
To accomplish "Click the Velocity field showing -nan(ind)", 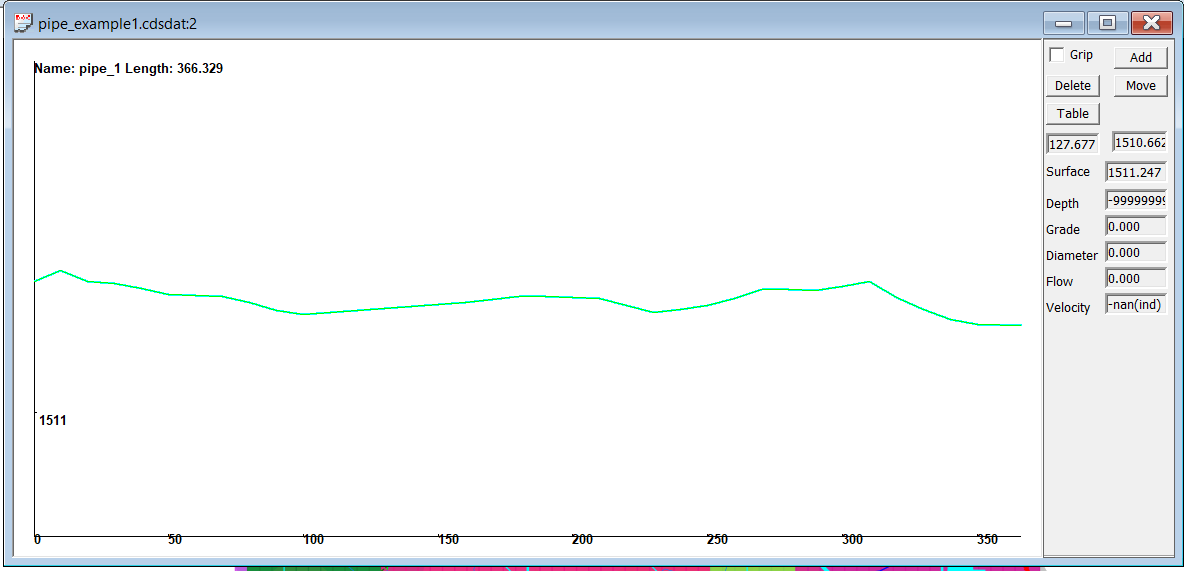I will click(x=1135, y=305).
